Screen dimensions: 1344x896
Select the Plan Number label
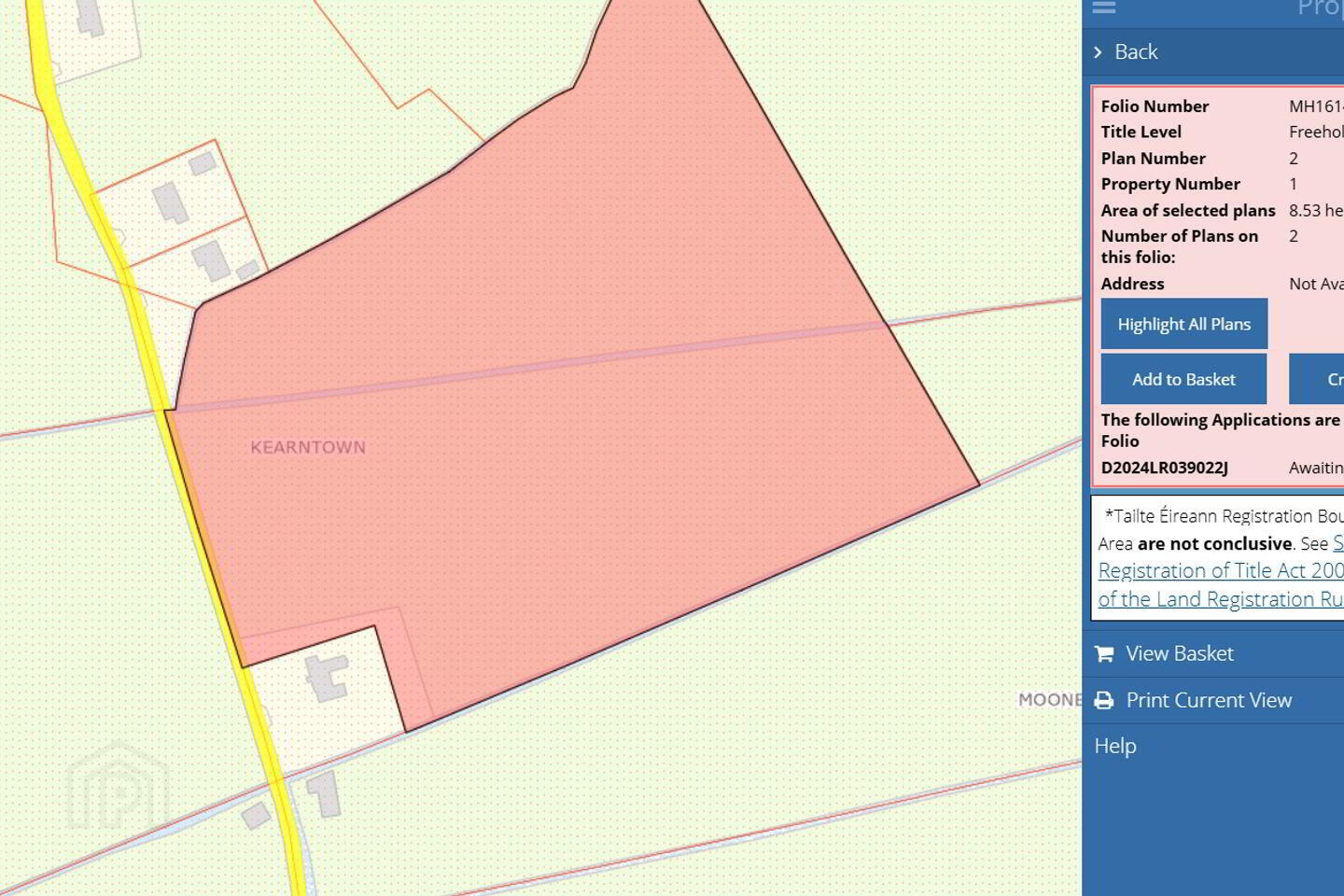(x=1154, y=159)
